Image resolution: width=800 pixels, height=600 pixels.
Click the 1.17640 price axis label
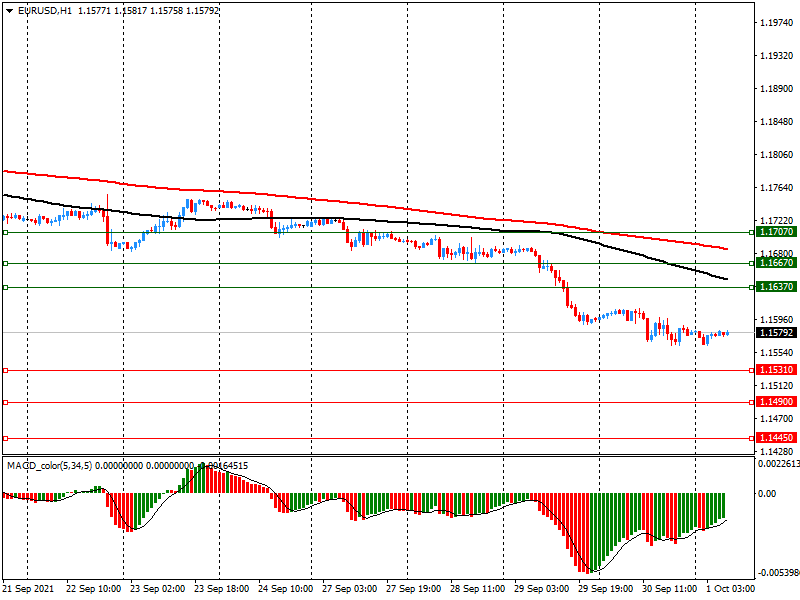[x=777, y=188]
